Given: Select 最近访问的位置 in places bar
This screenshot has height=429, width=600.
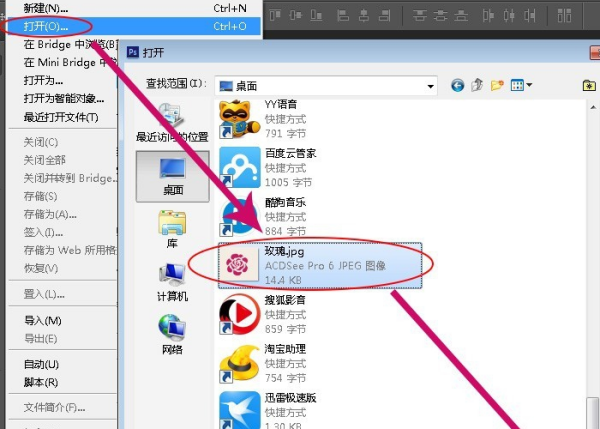Looking at the screenshot, I should (x=172, y=122).
